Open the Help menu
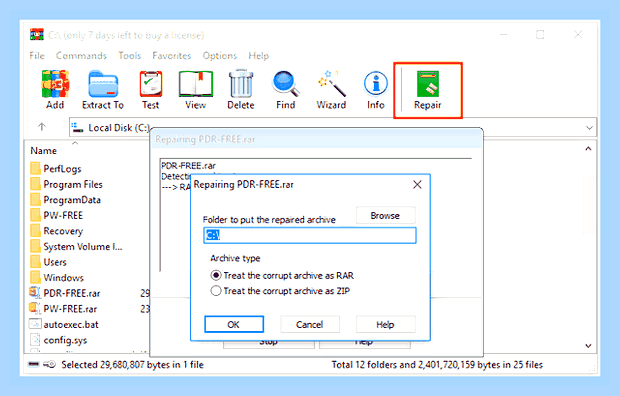The image size is (620, 396). click(x=259, y=55)
